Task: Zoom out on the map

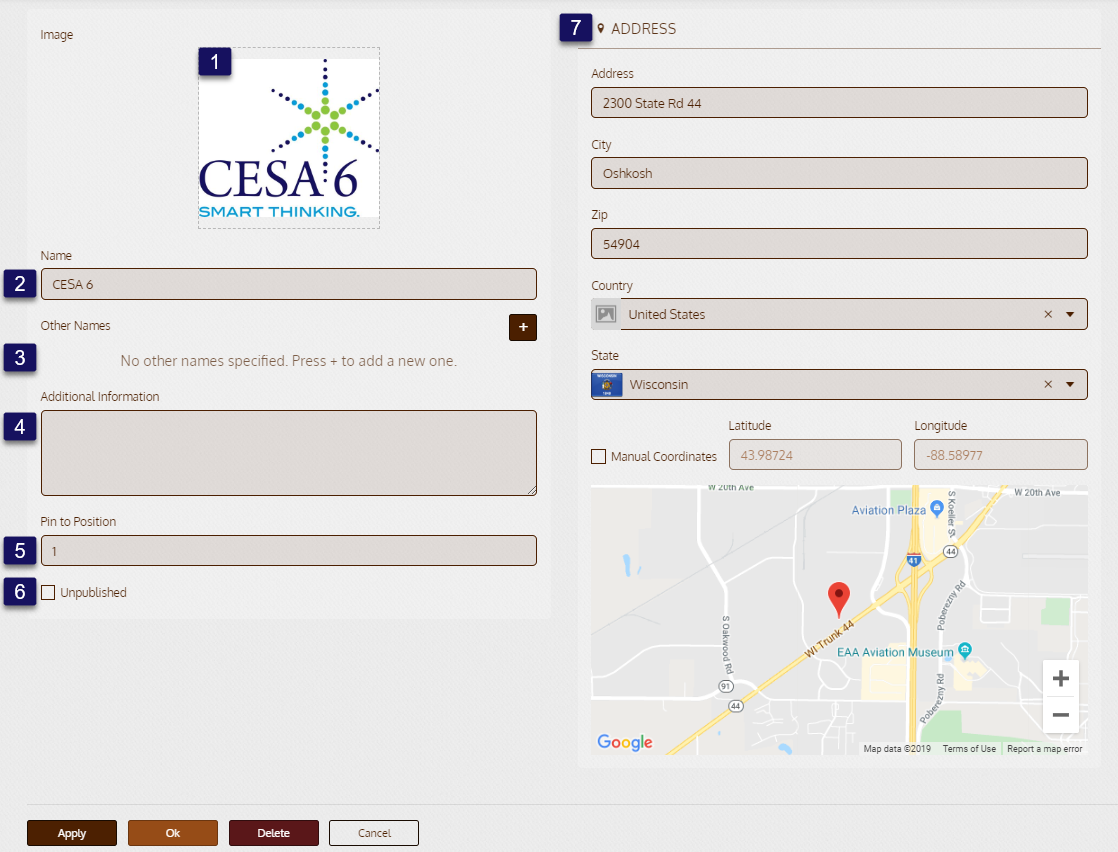Action: [1060, 714]
